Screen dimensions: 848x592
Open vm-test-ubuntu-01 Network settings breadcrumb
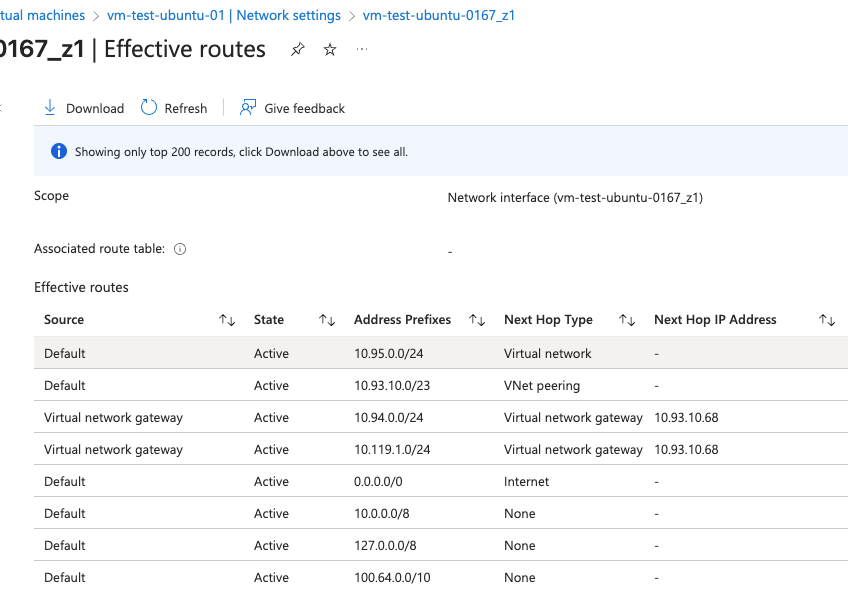point(224,15)
